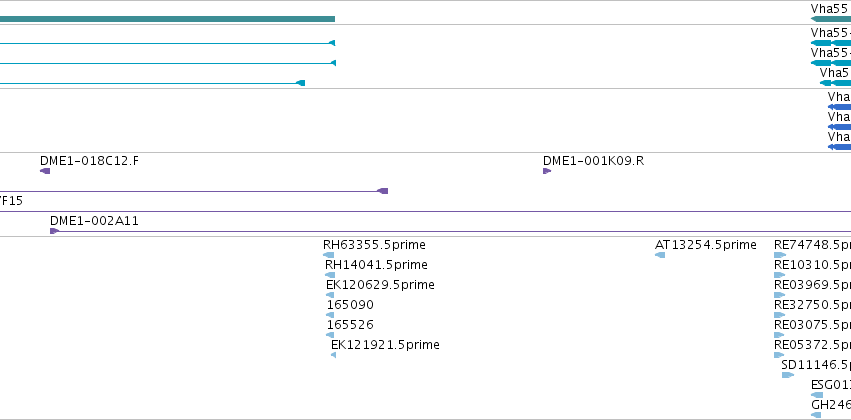
Task: Click the EK121921.5prime label
Action: point(385,345)
